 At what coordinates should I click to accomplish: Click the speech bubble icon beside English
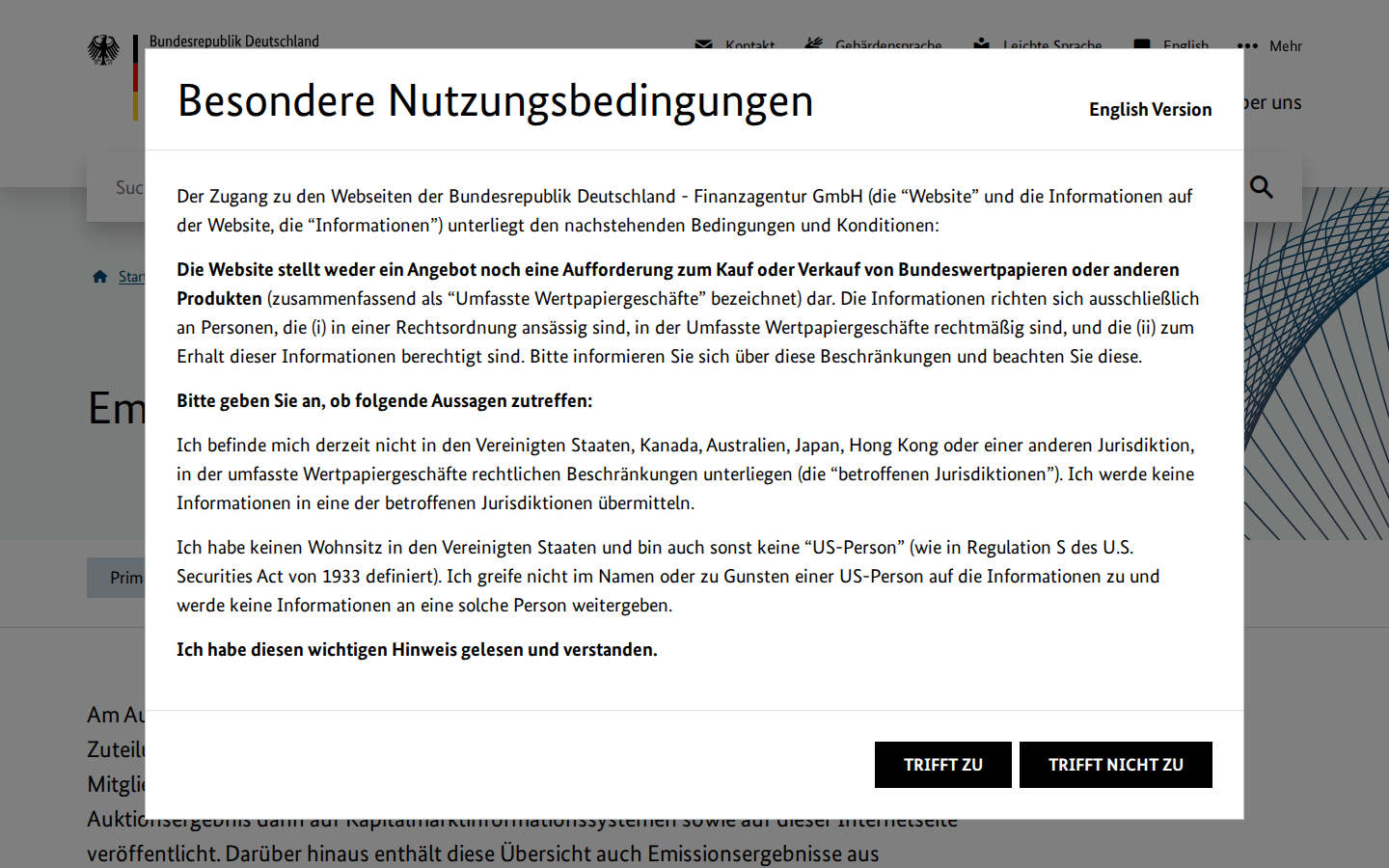(x=1142, y=44)
